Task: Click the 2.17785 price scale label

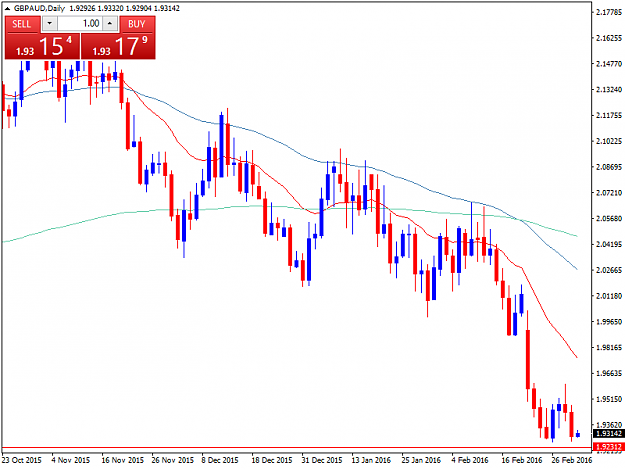Action: 609,12
